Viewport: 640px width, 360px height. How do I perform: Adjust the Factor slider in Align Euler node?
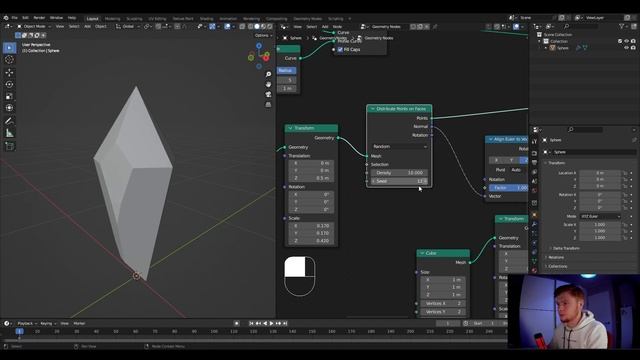509,188
